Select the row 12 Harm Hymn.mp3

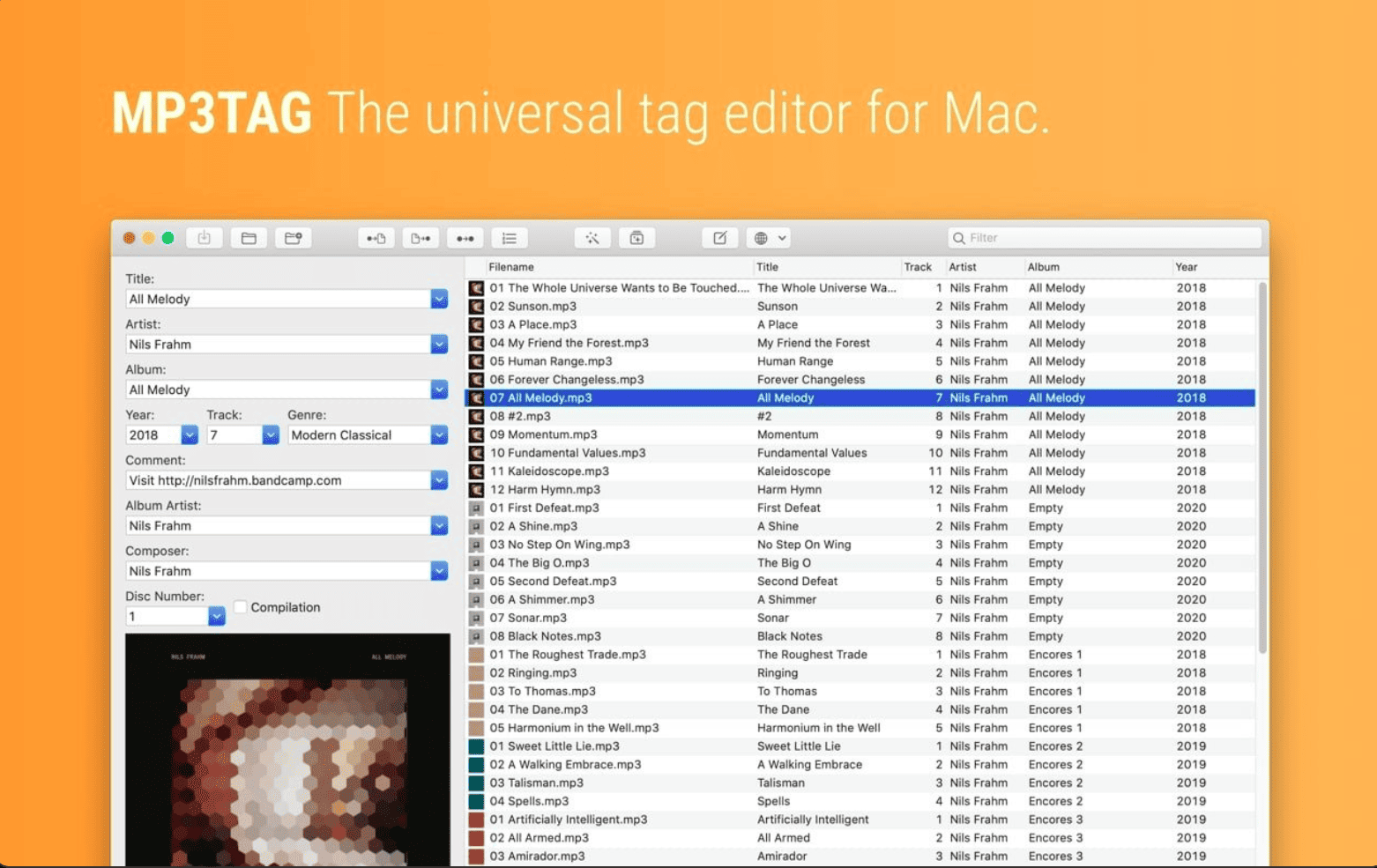click(860, 490)
